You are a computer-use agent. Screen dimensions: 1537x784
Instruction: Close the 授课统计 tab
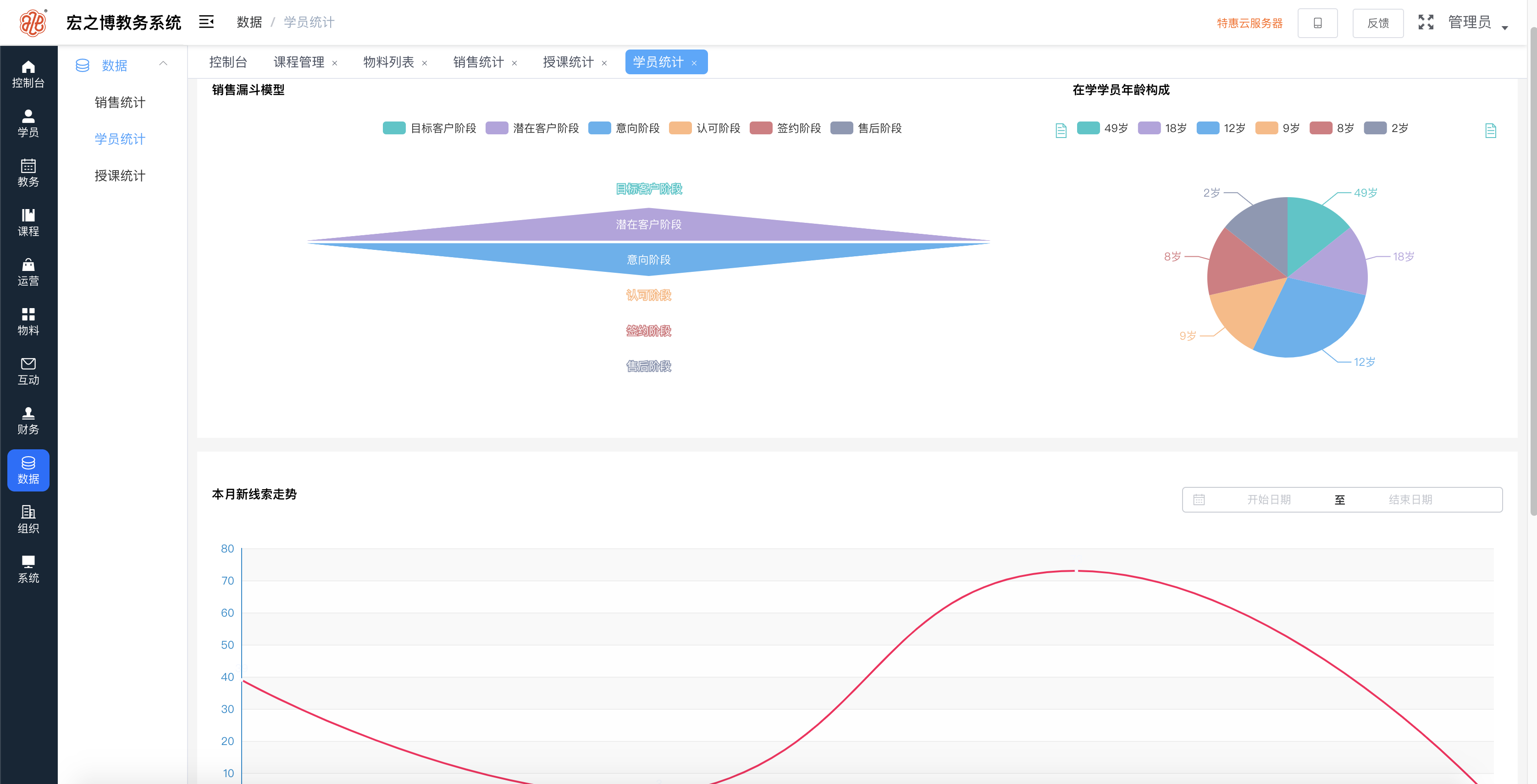604,63
